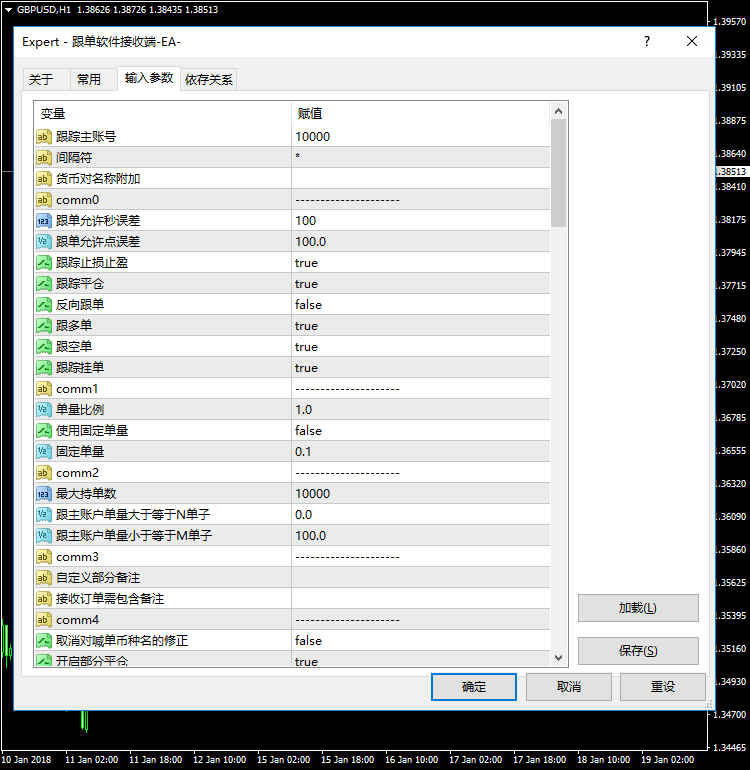The height and width of the screenshot is (770, 750).
Task: Click the vertical scrollbar thumb in parameter list
Action: pyautogui.click(x=558, y=172)
